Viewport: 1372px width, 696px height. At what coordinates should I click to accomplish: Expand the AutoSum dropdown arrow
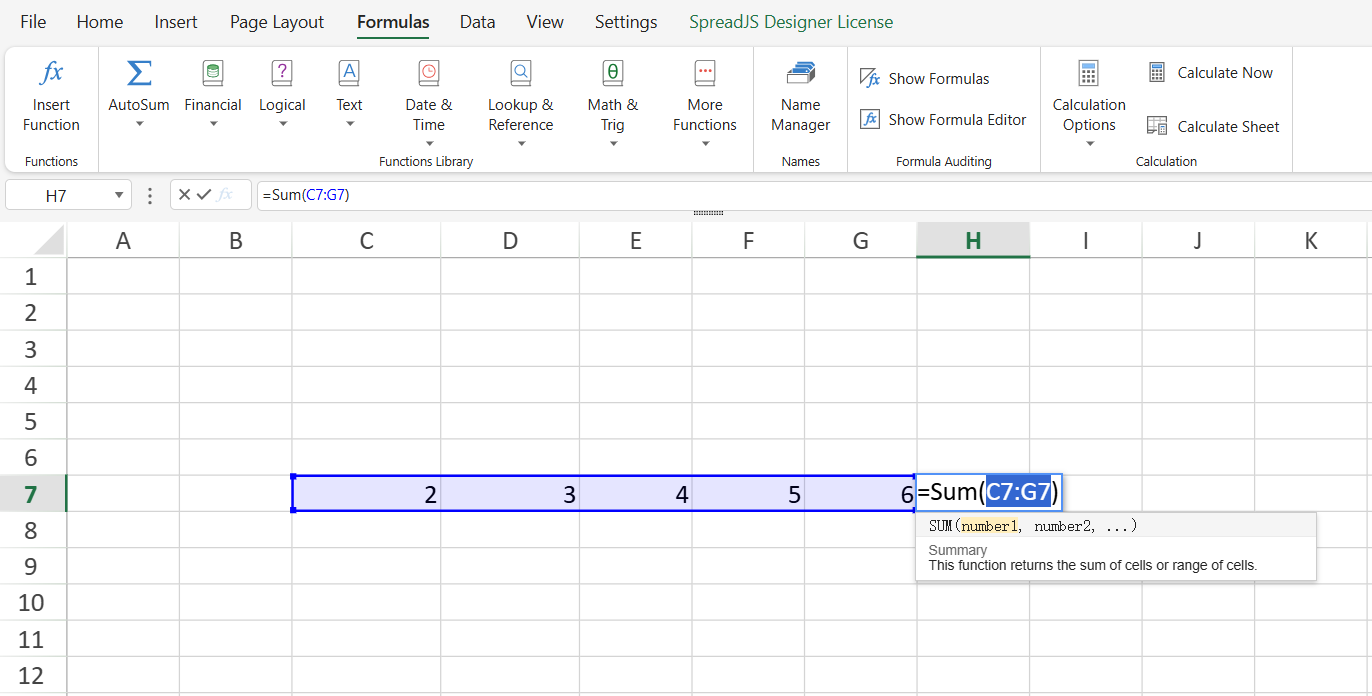tap(139, 125)
